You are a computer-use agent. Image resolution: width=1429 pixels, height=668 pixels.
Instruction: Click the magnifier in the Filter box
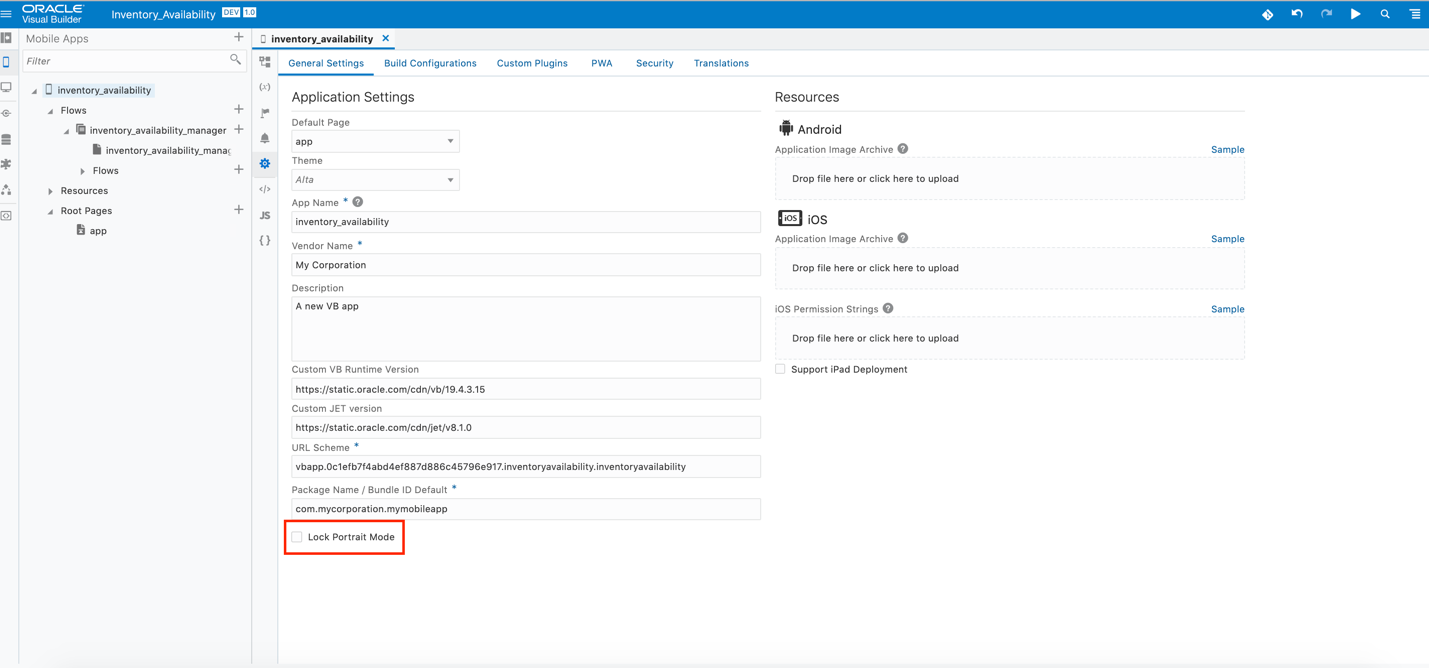click(236, 60)
